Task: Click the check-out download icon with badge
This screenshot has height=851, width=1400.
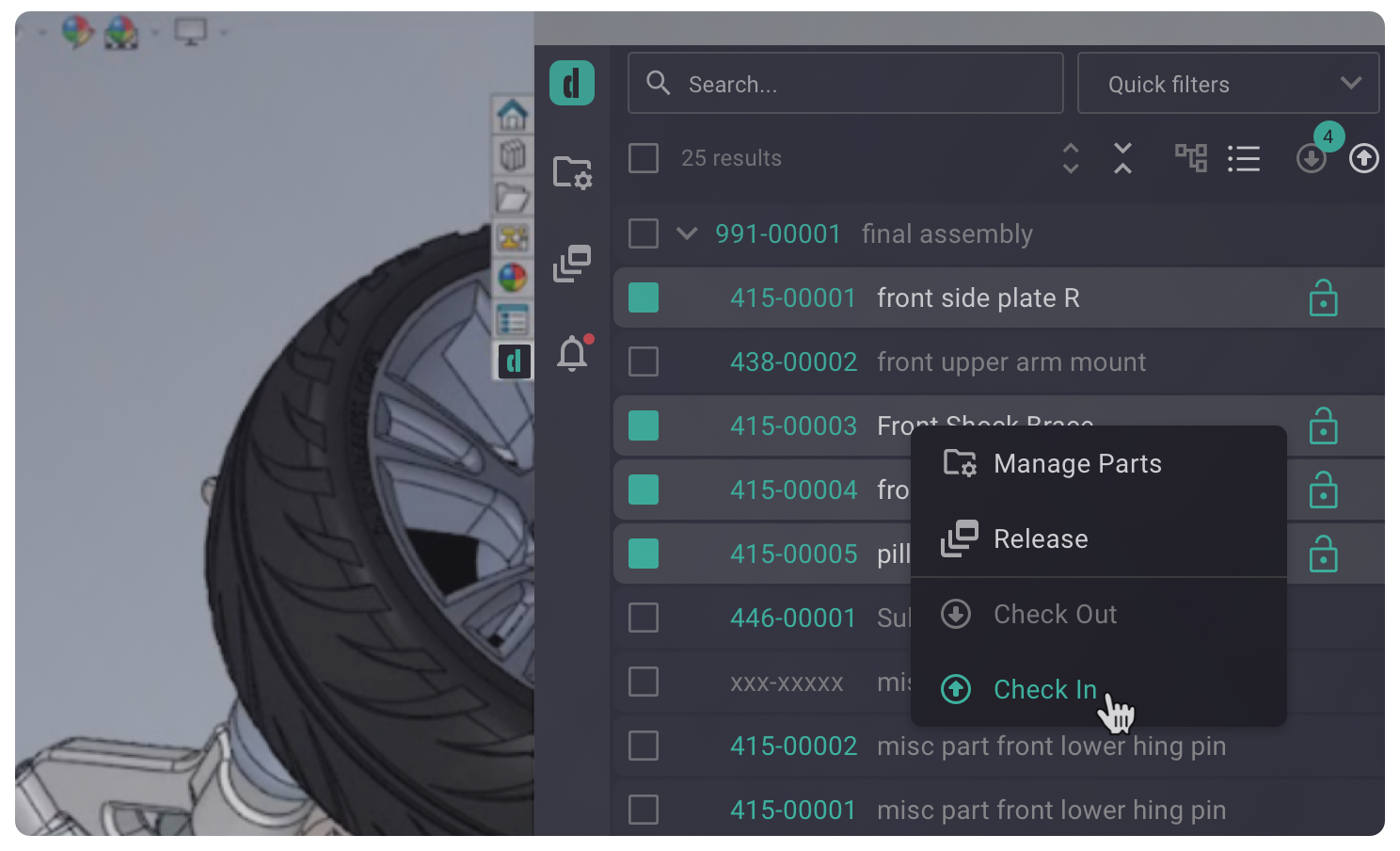Action: (1312, 158)
